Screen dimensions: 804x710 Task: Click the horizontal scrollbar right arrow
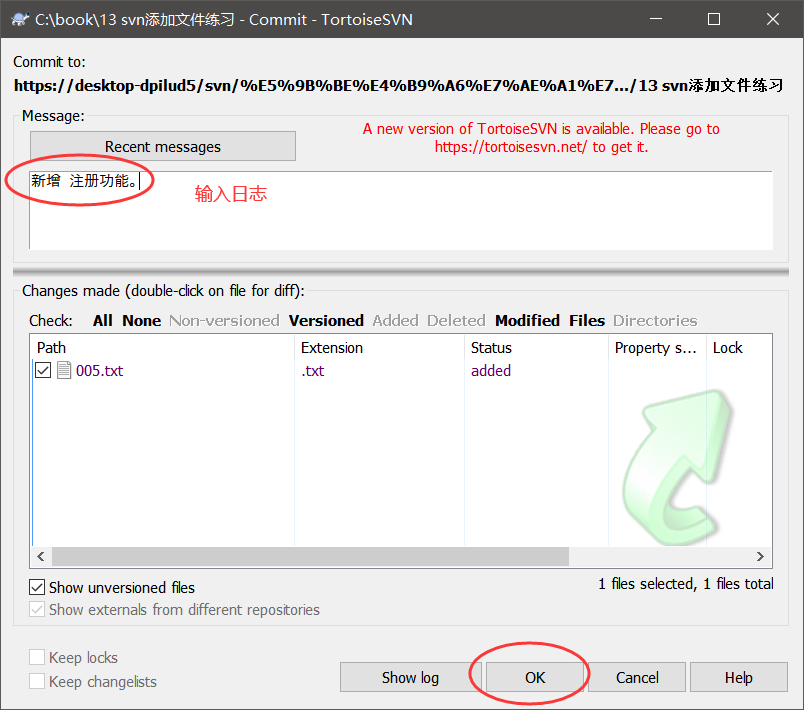click(760, 556)
